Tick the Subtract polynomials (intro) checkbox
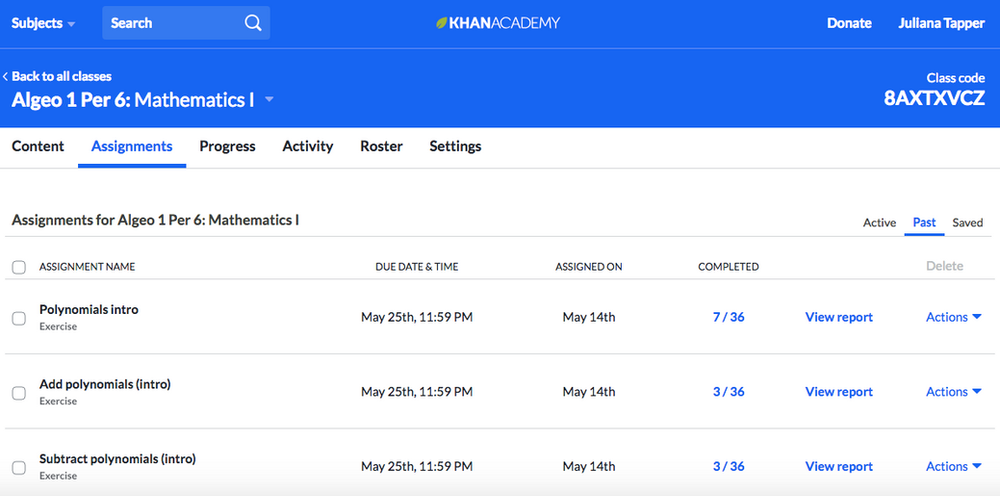This screenshot has width=1000, height=496. [19, 467]
